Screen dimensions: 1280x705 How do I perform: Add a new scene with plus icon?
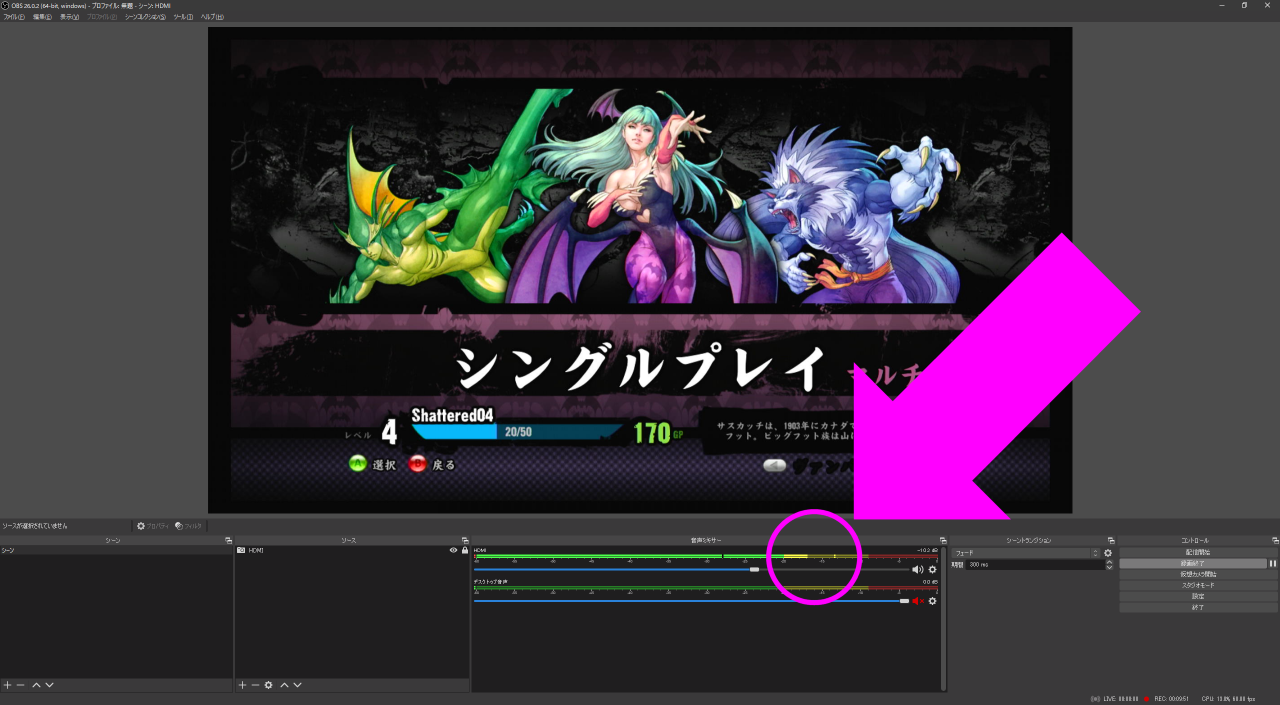7,685
